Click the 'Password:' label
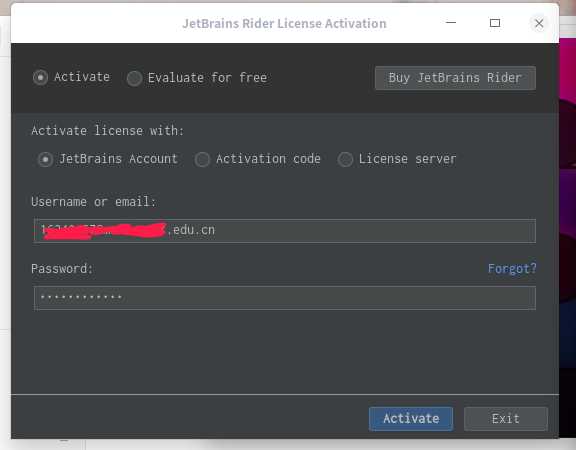This screenshot has width=576, height=450. point(62,269)
